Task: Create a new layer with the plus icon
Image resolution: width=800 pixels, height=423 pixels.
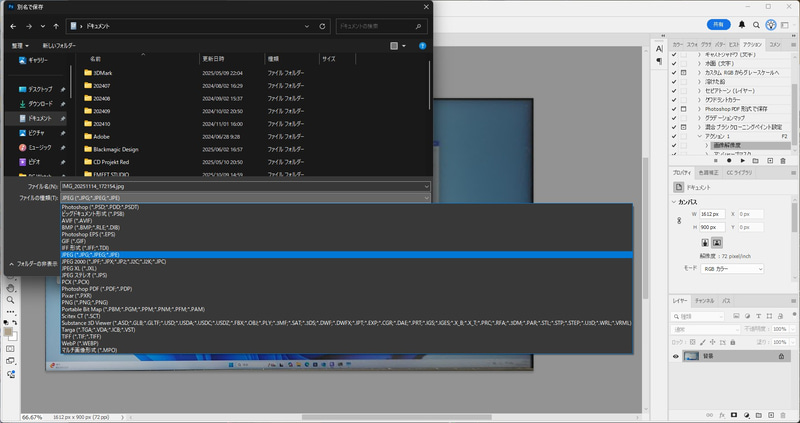Action: click(x=771, y=415)
